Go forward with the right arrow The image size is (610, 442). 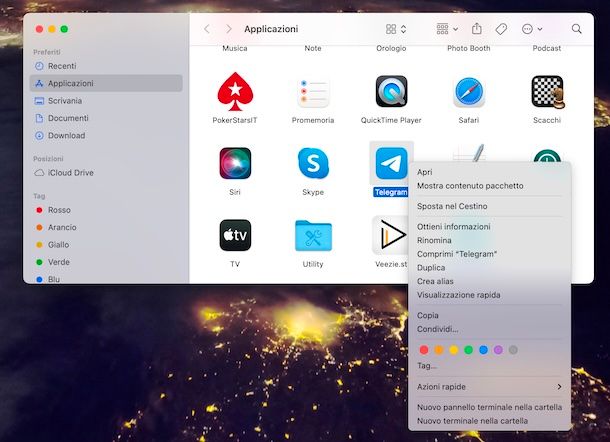(x=229, y=29)
